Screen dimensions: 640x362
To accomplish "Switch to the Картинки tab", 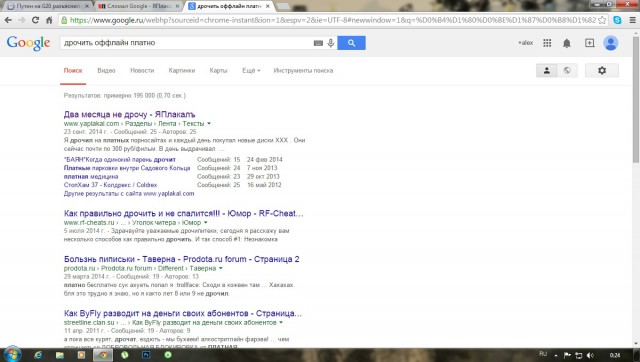I will coord(182,71).
